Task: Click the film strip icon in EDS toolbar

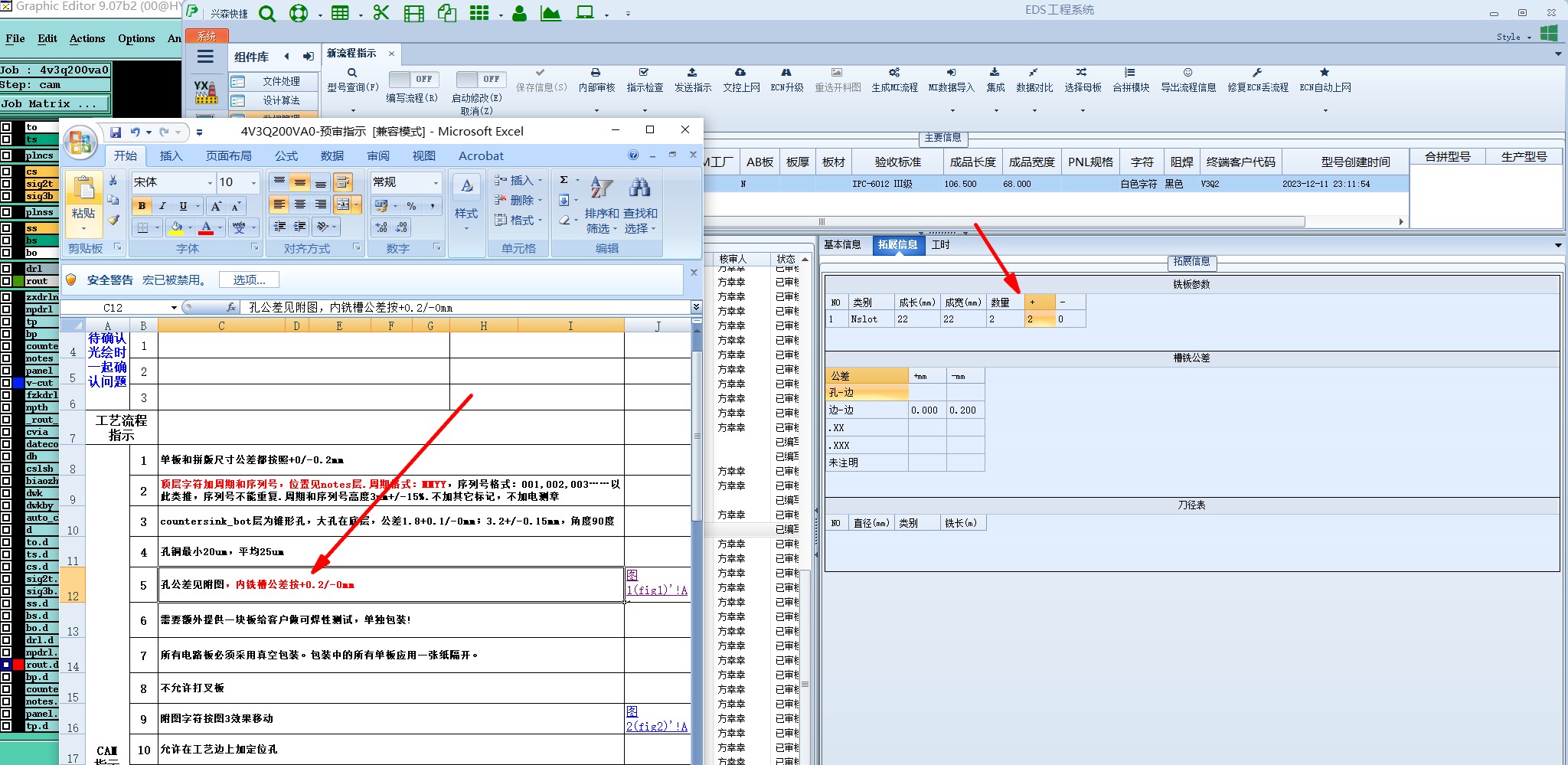Action: coord(414,13)
